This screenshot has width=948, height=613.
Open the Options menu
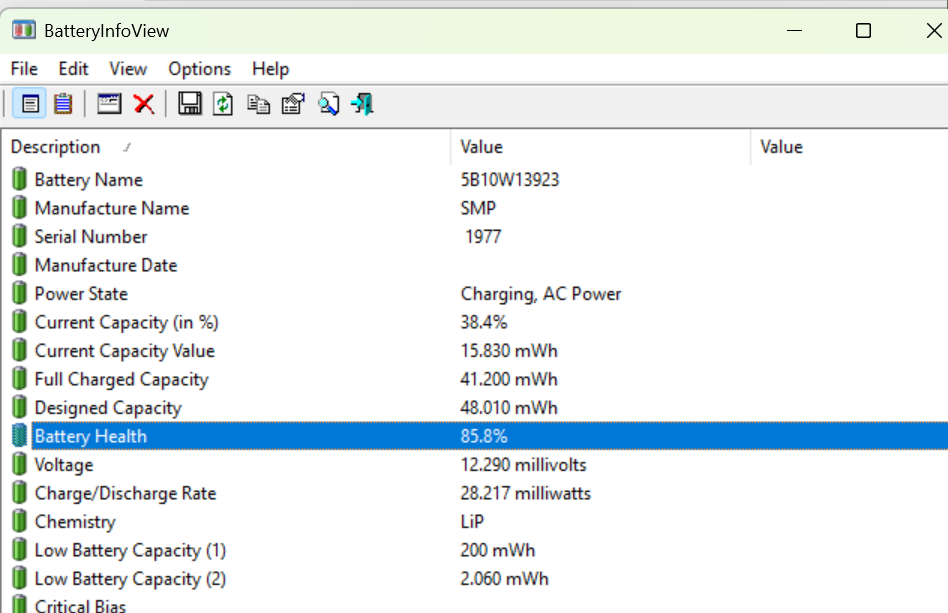pos(200,69)
